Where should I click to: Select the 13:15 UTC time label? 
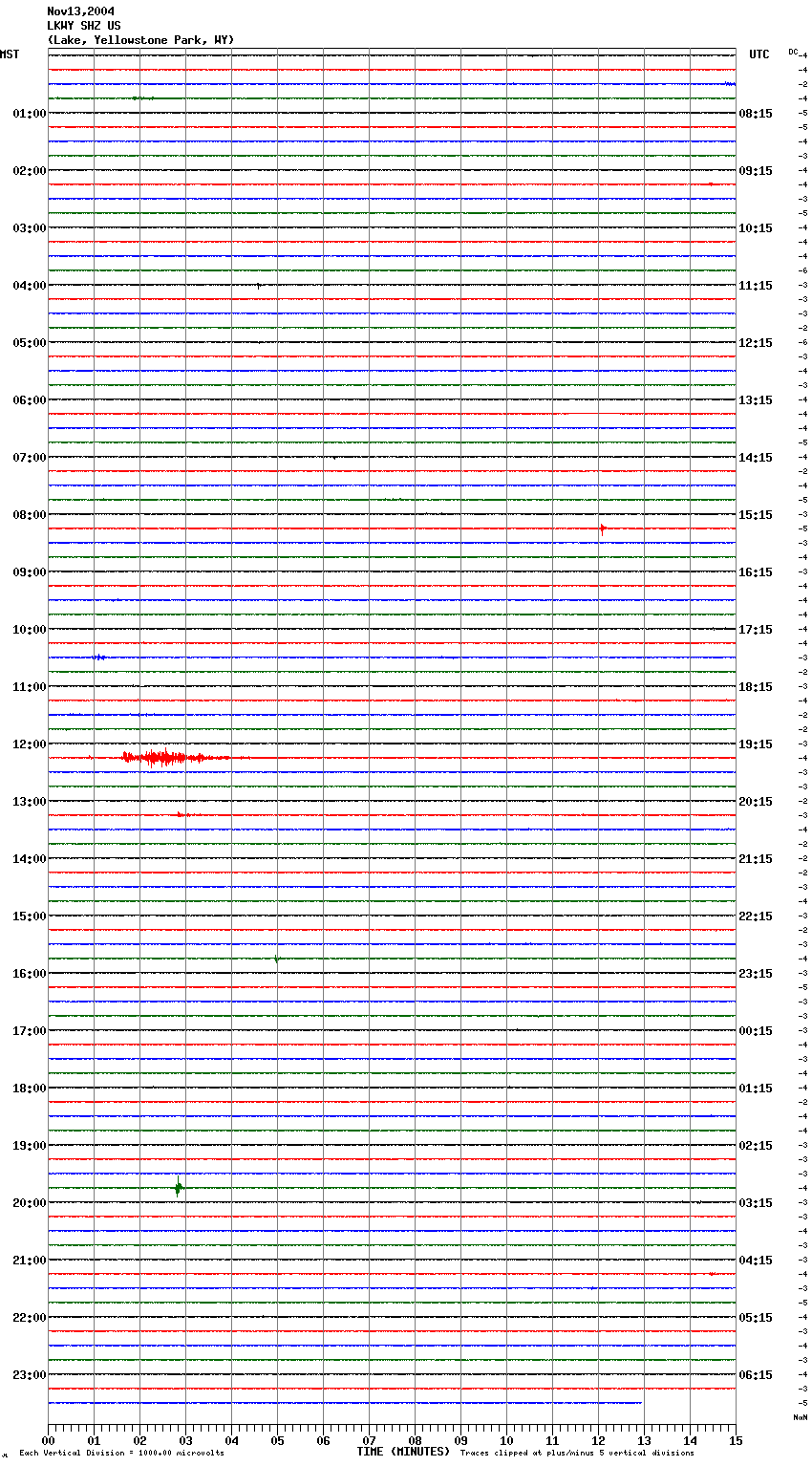pos(756,400)
